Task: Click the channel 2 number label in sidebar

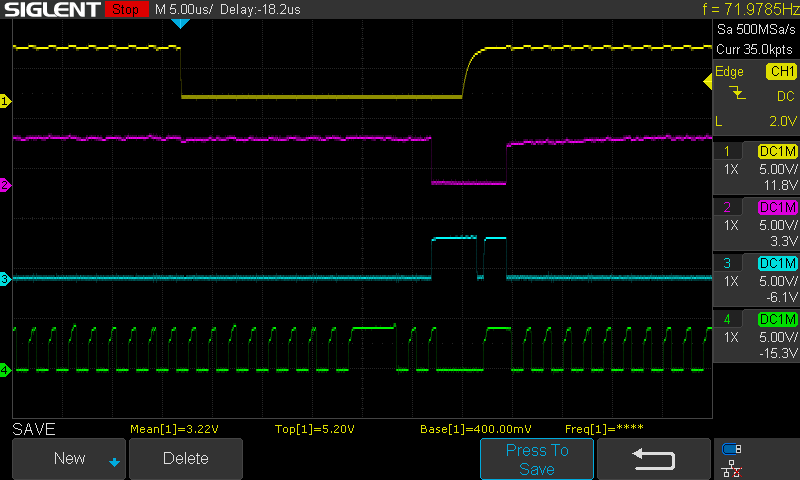Action: point(727,207)
